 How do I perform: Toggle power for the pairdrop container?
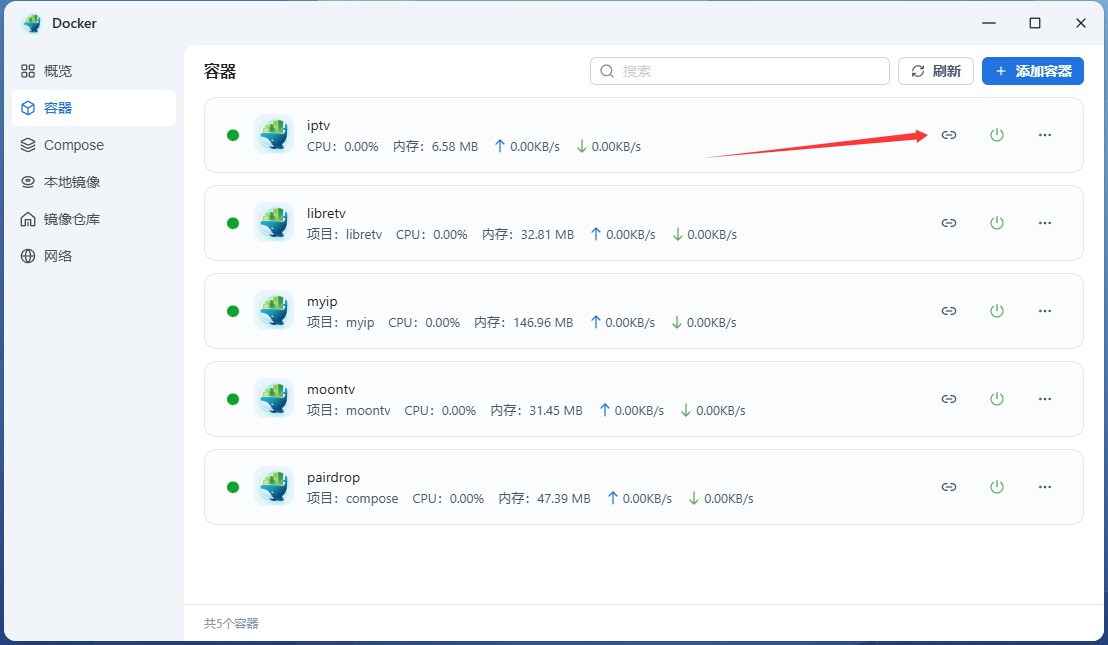(996, 487)
